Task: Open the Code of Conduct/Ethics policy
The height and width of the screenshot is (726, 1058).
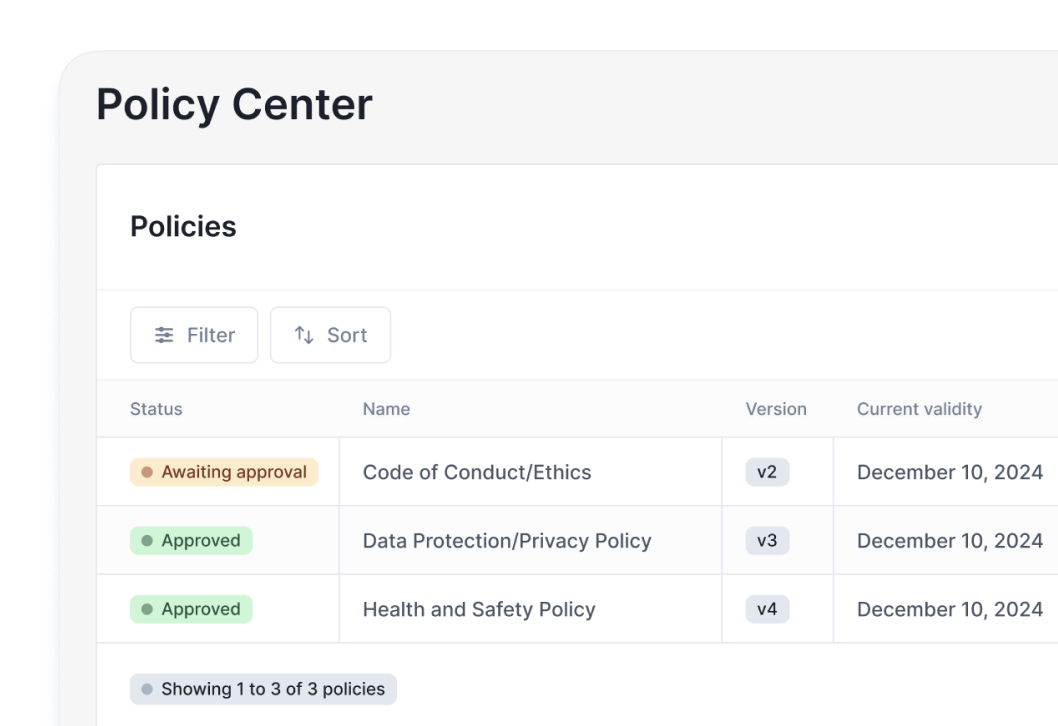Action: [x=477, y=472]
